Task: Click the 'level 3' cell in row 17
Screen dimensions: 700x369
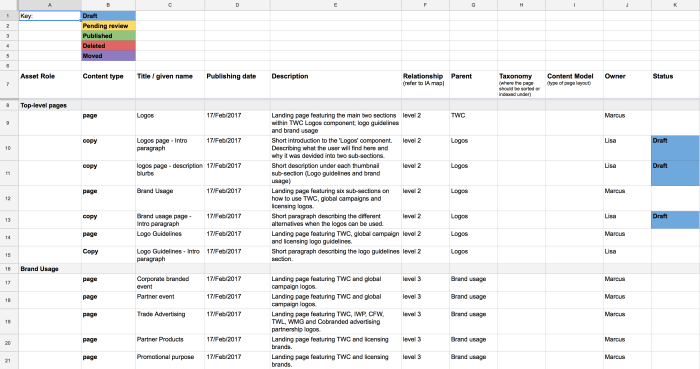Action: [x=425, y=283]
